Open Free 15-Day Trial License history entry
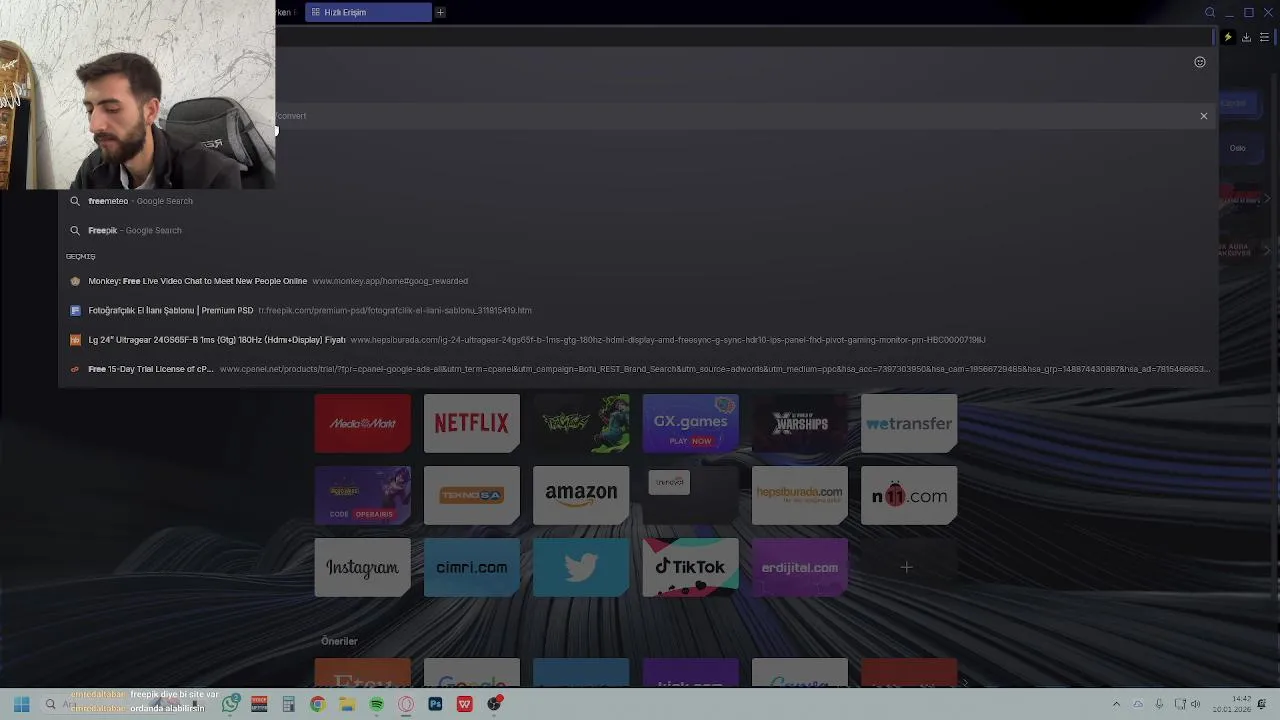Screen dimensions: 1280x720 638,369
